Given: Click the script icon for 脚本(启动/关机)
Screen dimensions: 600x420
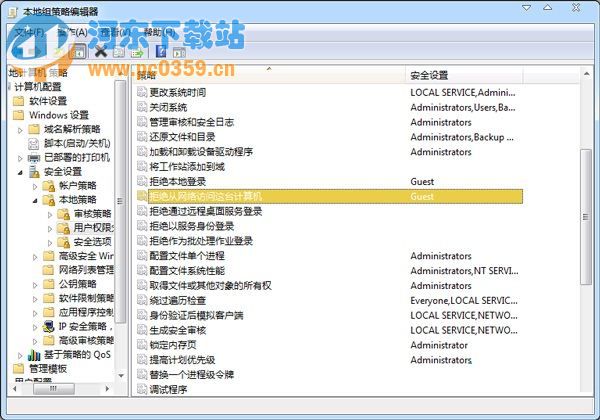Looking at the screenshot, I should pos(34,143).
